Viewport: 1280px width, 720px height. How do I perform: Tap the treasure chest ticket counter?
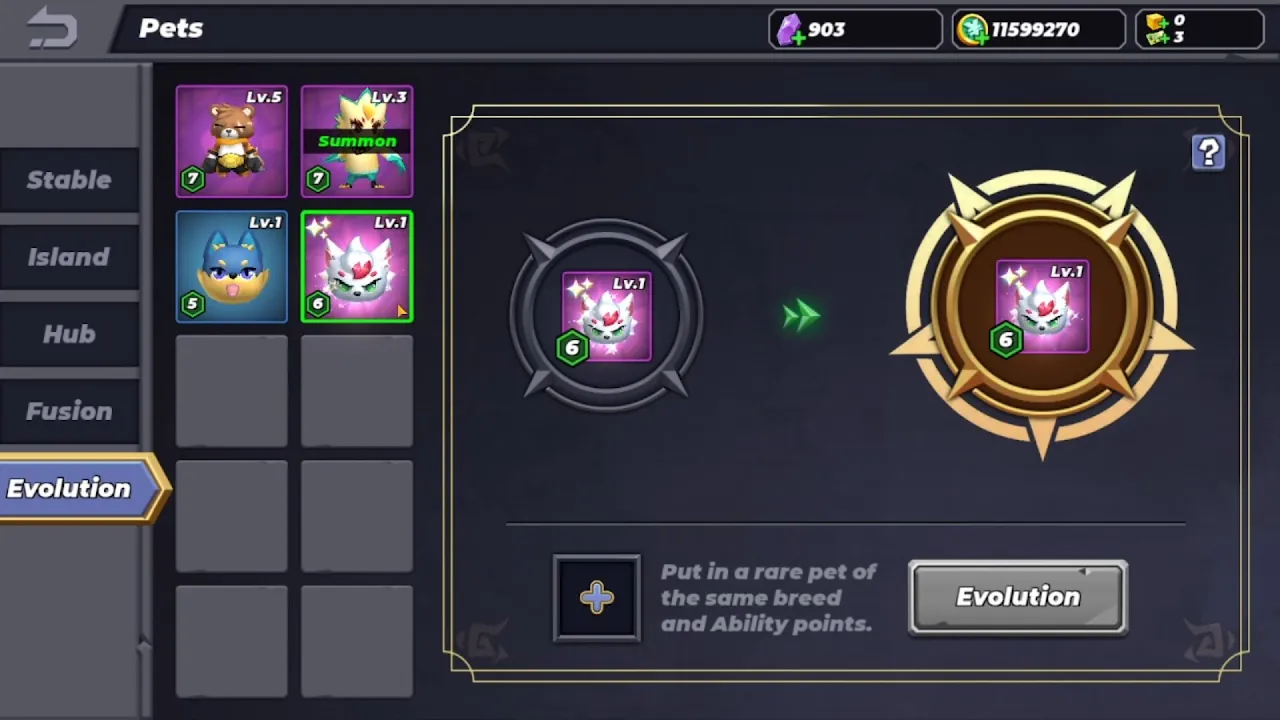coord(1200,29)
